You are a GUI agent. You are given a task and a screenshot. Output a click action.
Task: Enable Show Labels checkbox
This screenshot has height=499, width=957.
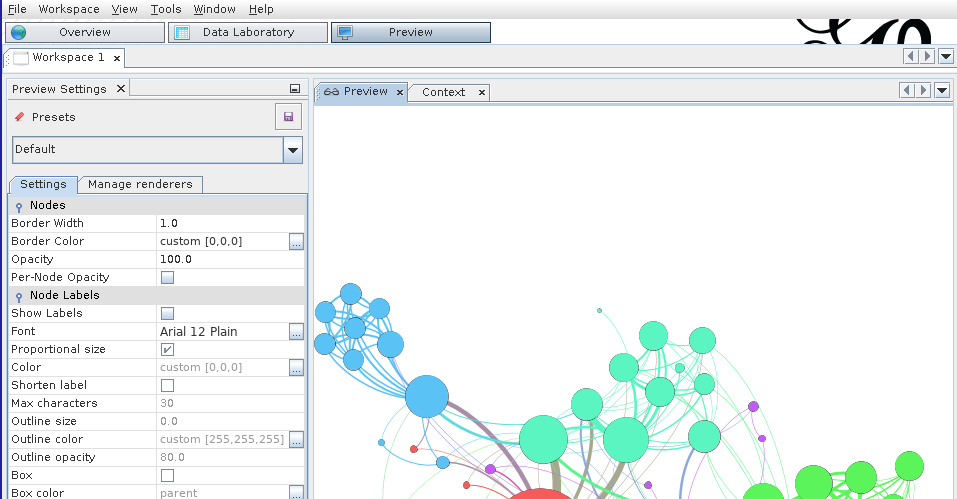pos(167,314)
